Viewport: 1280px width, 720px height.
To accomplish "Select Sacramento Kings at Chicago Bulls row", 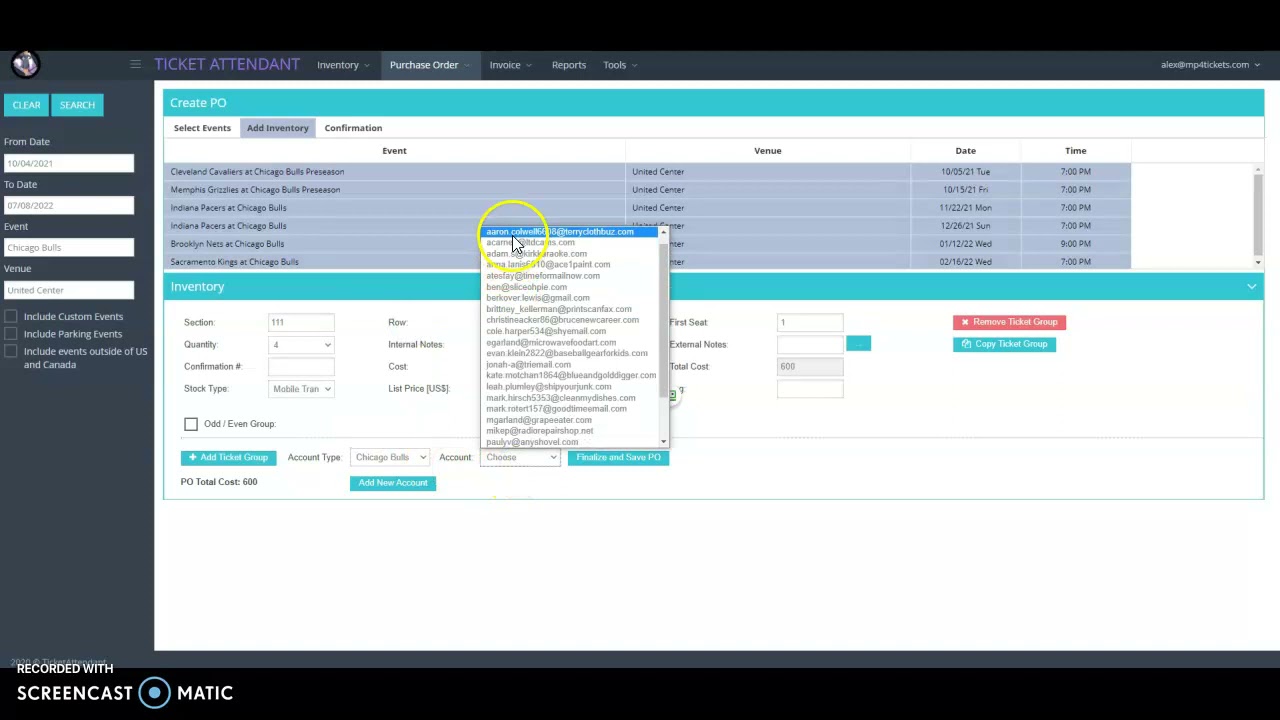I will 648,262.
